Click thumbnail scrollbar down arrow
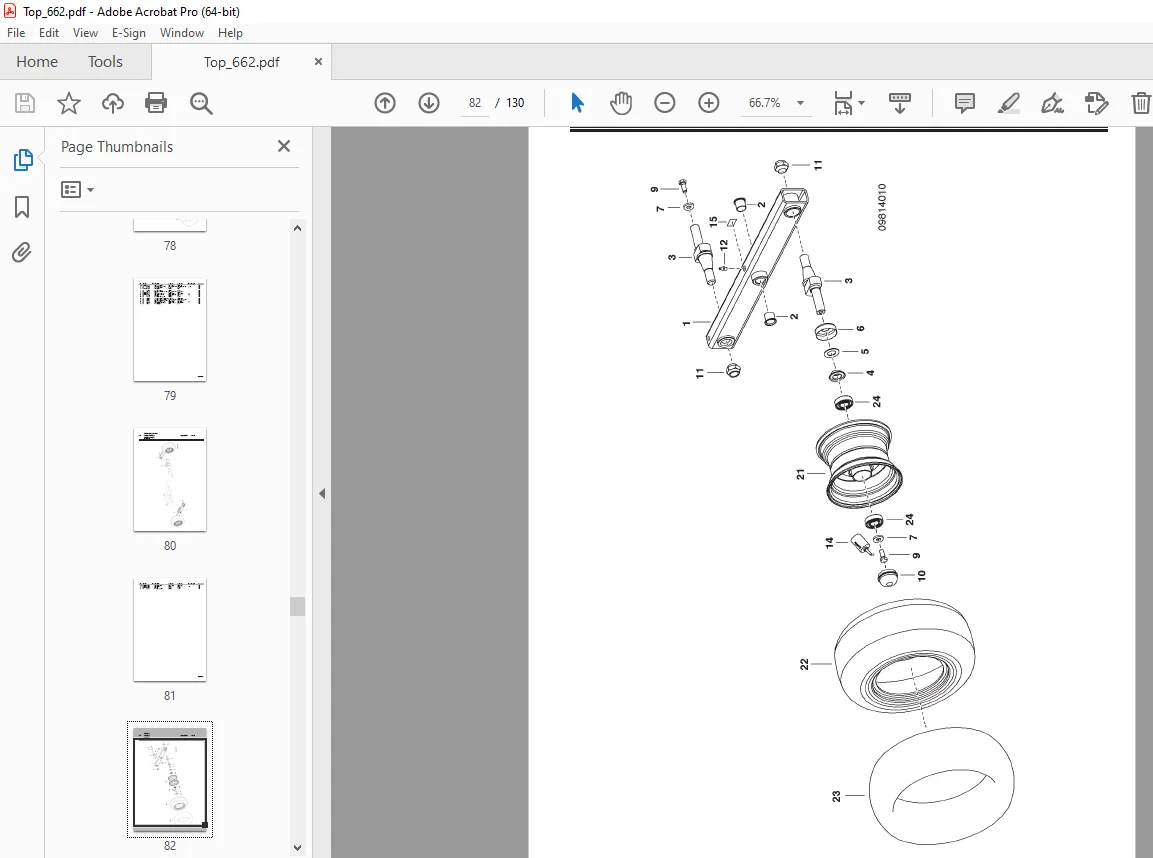This screenshot has height=858, width=1153. tap(297, 848)
